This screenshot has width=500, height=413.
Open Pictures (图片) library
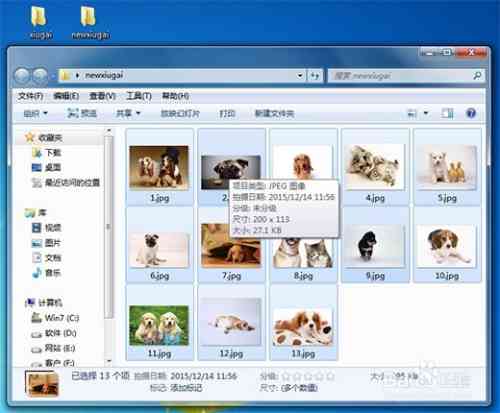(47, 243)
